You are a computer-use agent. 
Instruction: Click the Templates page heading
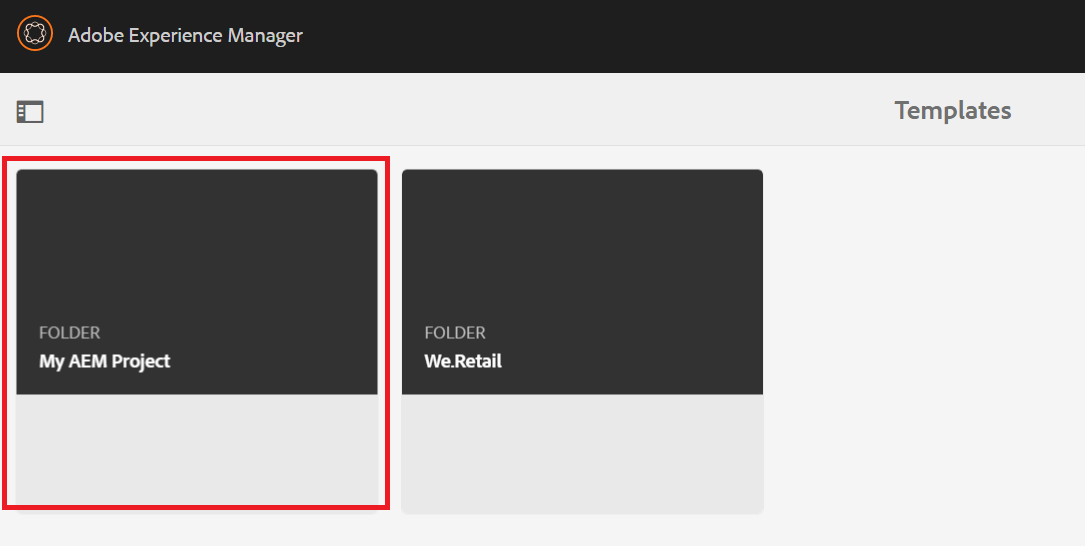(953, 110)
